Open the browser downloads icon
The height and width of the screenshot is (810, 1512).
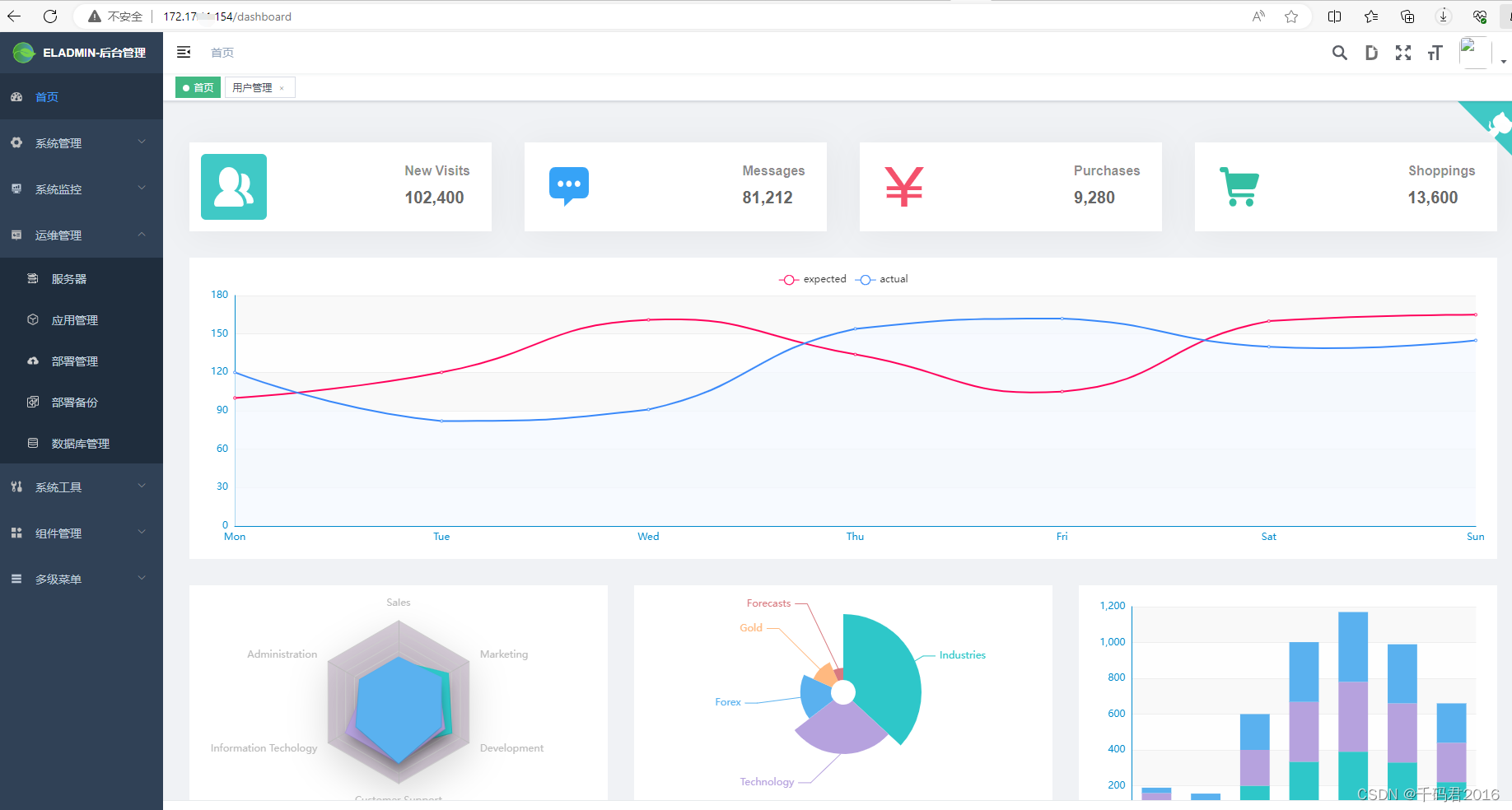[1444, 16]
